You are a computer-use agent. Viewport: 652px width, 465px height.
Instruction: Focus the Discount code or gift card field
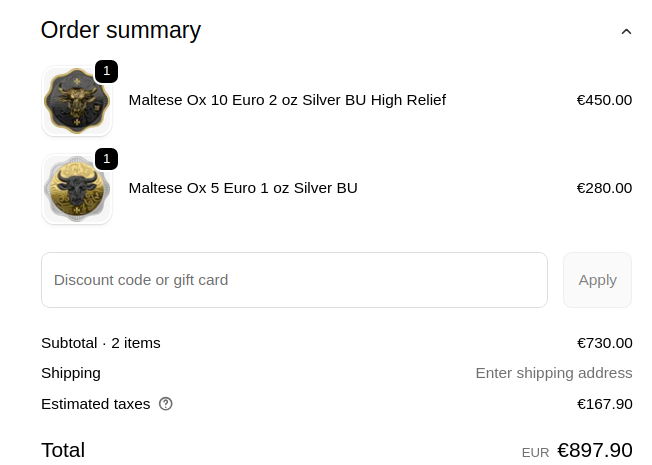pos(294,280)
